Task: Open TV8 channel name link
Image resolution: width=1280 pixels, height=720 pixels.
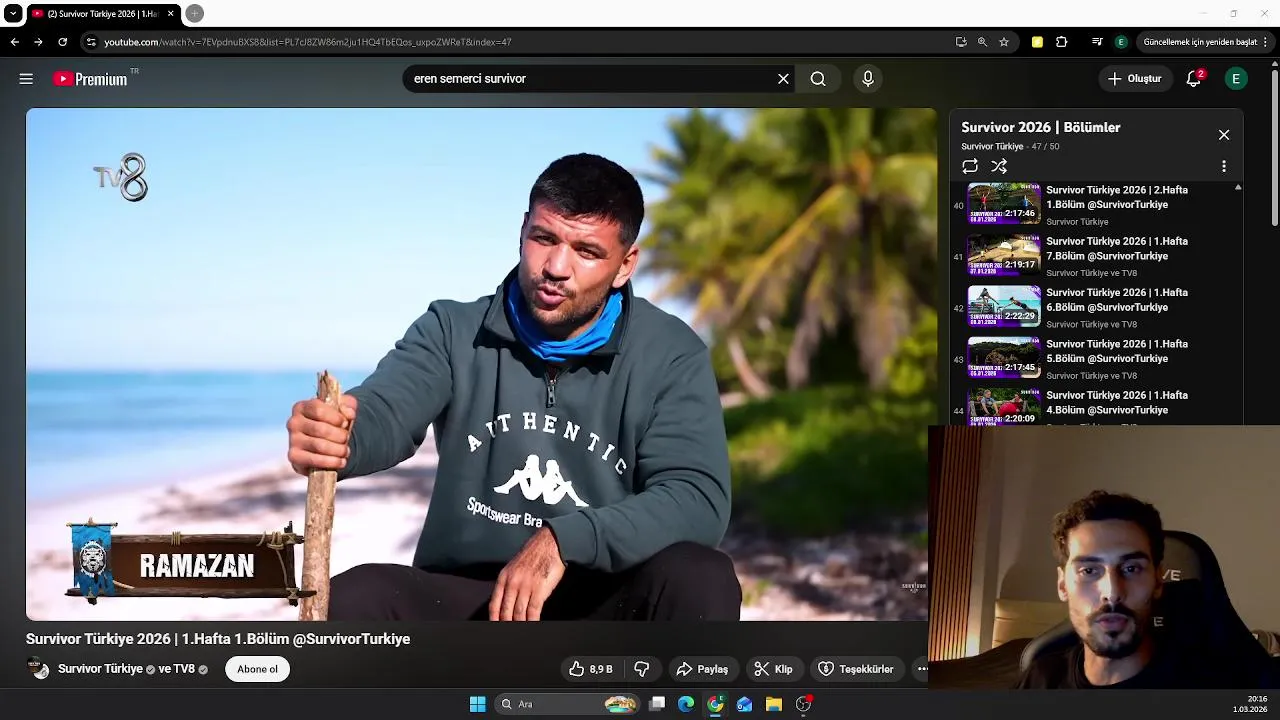Action: pos(184,669)
